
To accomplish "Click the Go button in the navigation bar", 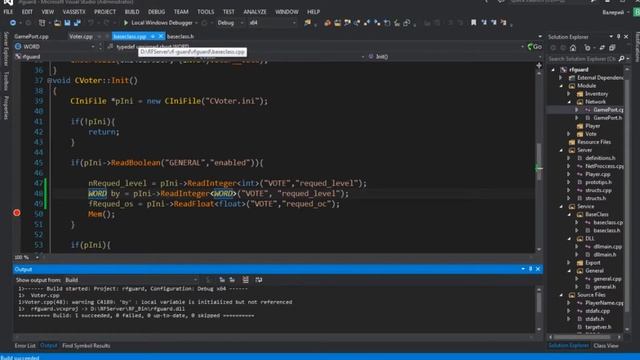I will 535,47.
